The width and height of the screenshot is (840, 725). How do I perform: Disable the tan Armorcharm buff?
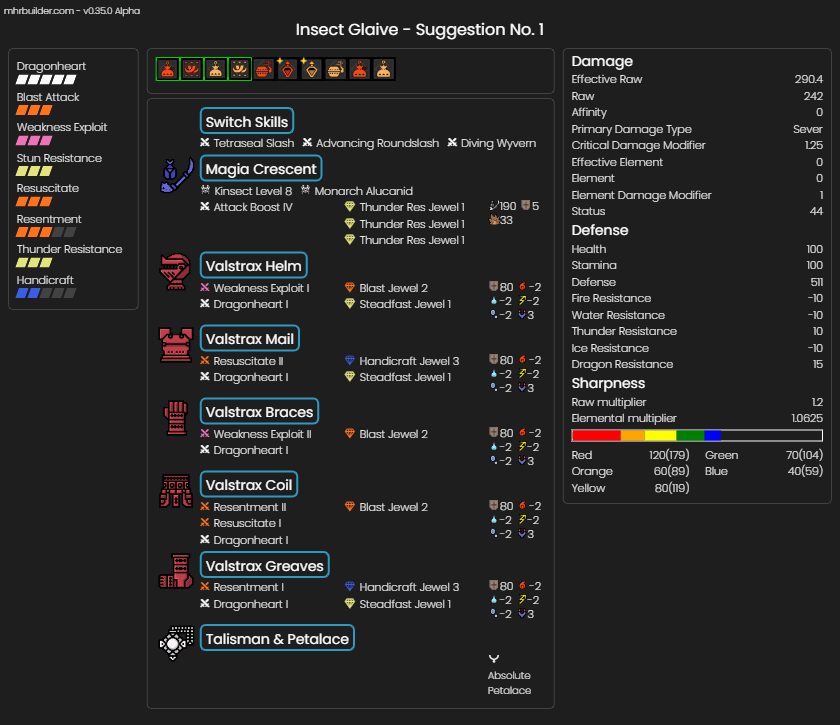click(216, 69)
